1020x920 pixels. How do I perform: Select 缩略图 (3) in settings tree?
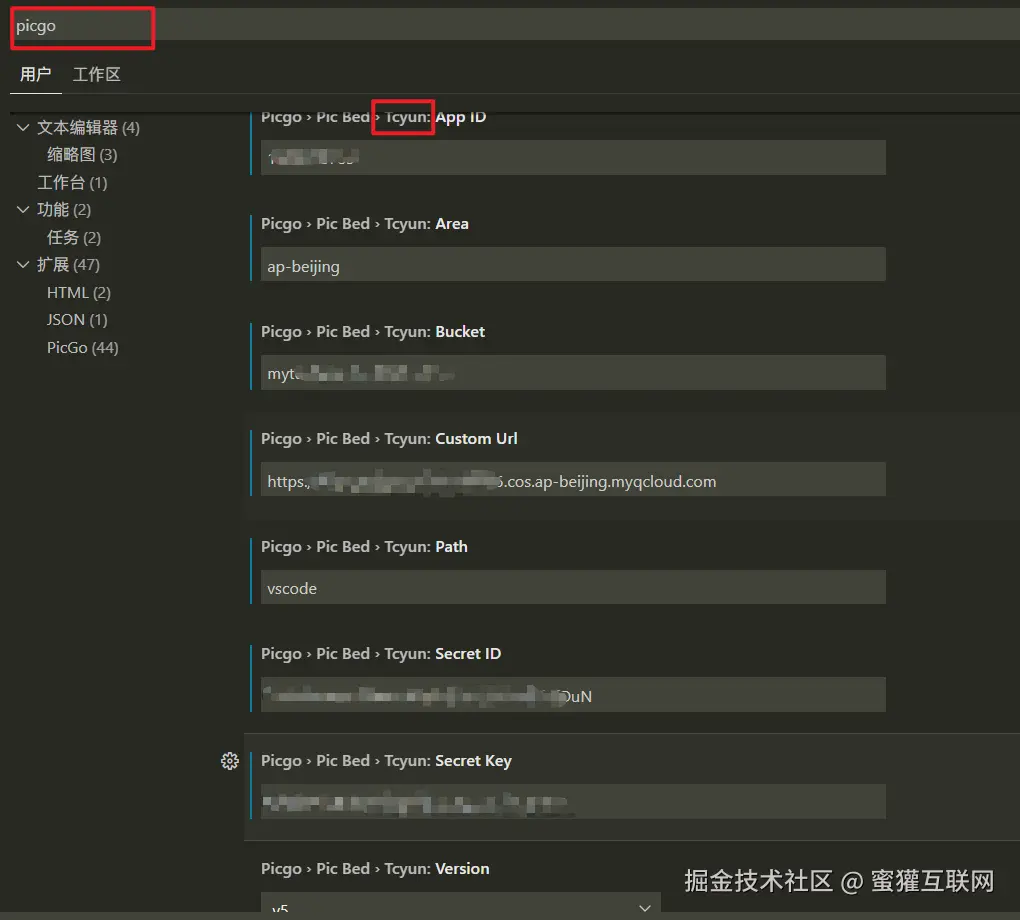pos(82,155)
